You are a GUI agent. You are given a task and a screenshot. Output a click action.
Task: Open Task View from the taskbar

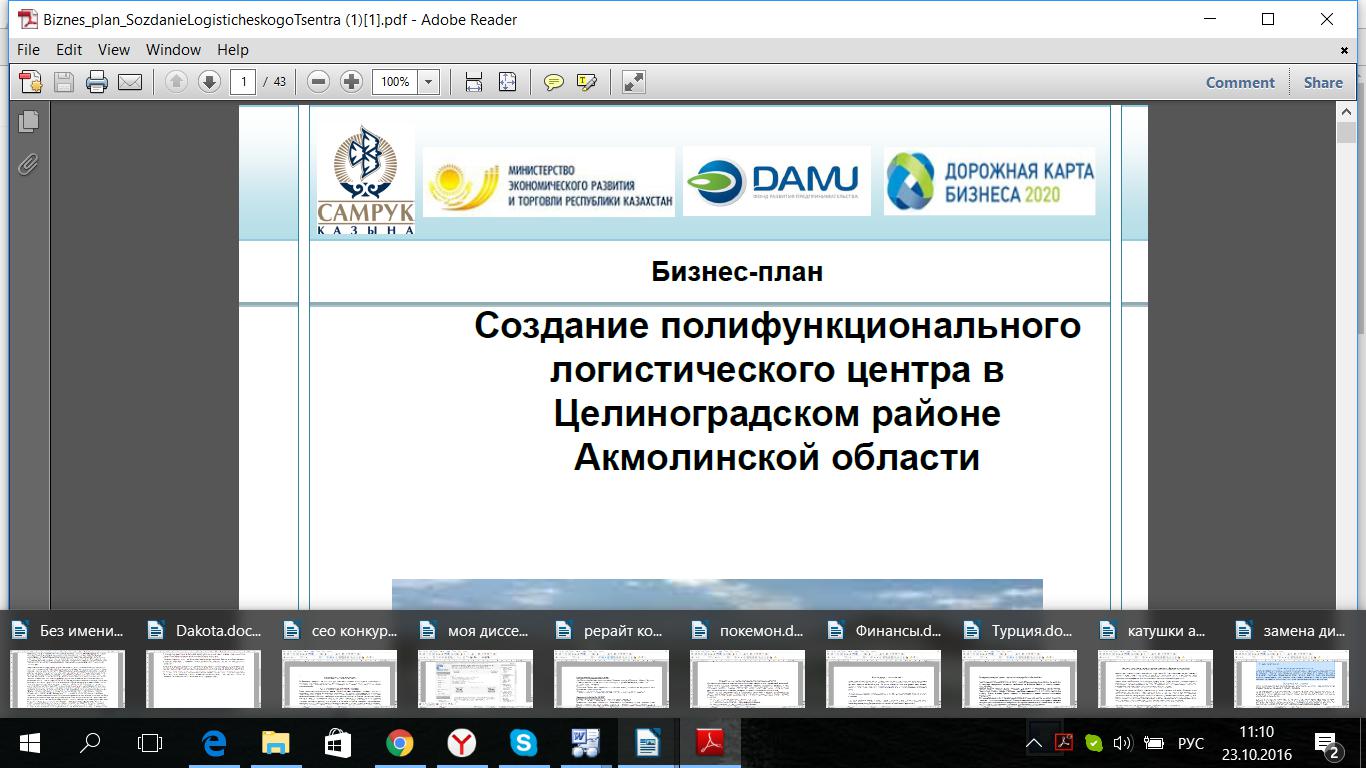pyautogui.click(x=150, y=743)
